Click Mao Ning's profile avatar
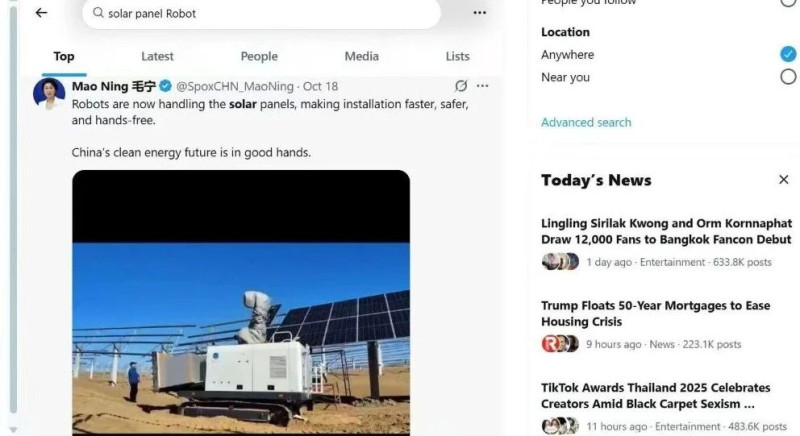 click(49, 93)
